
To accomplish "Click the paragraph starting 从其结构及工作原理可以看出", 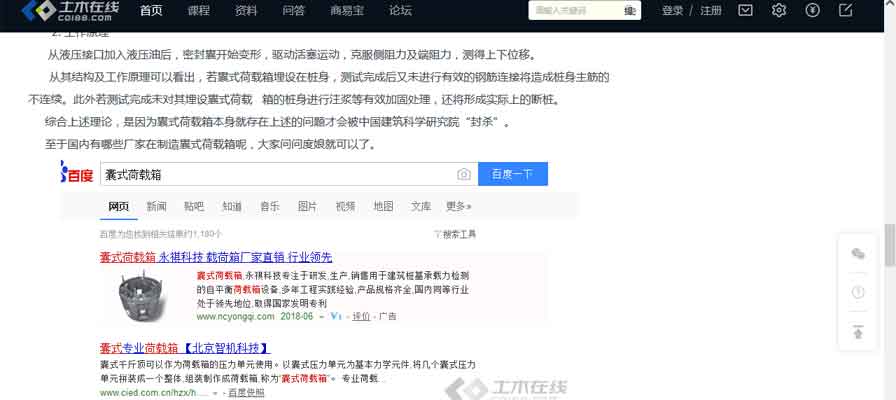I will 318,88.
